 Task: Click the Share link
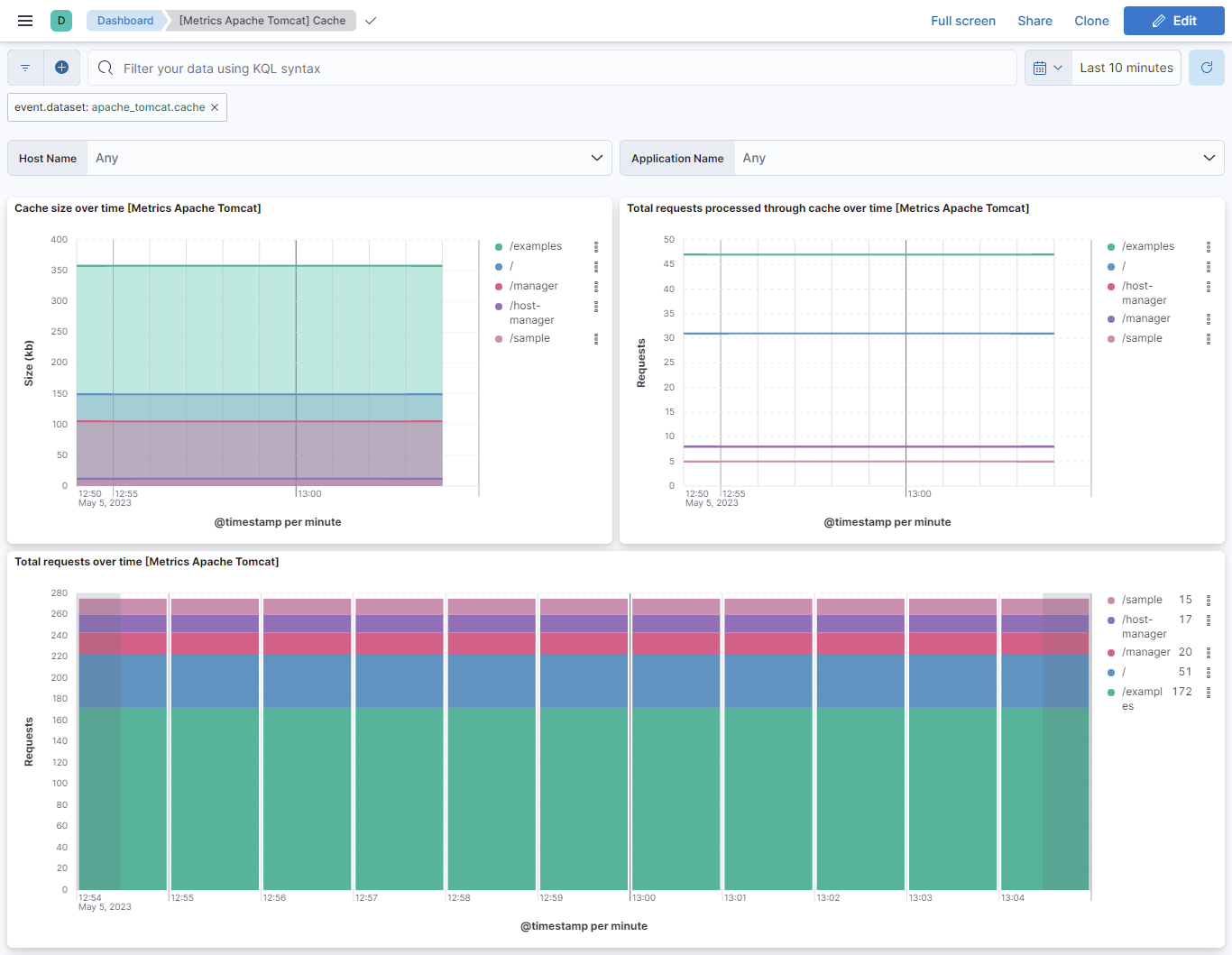click(x=1034, y=21)
